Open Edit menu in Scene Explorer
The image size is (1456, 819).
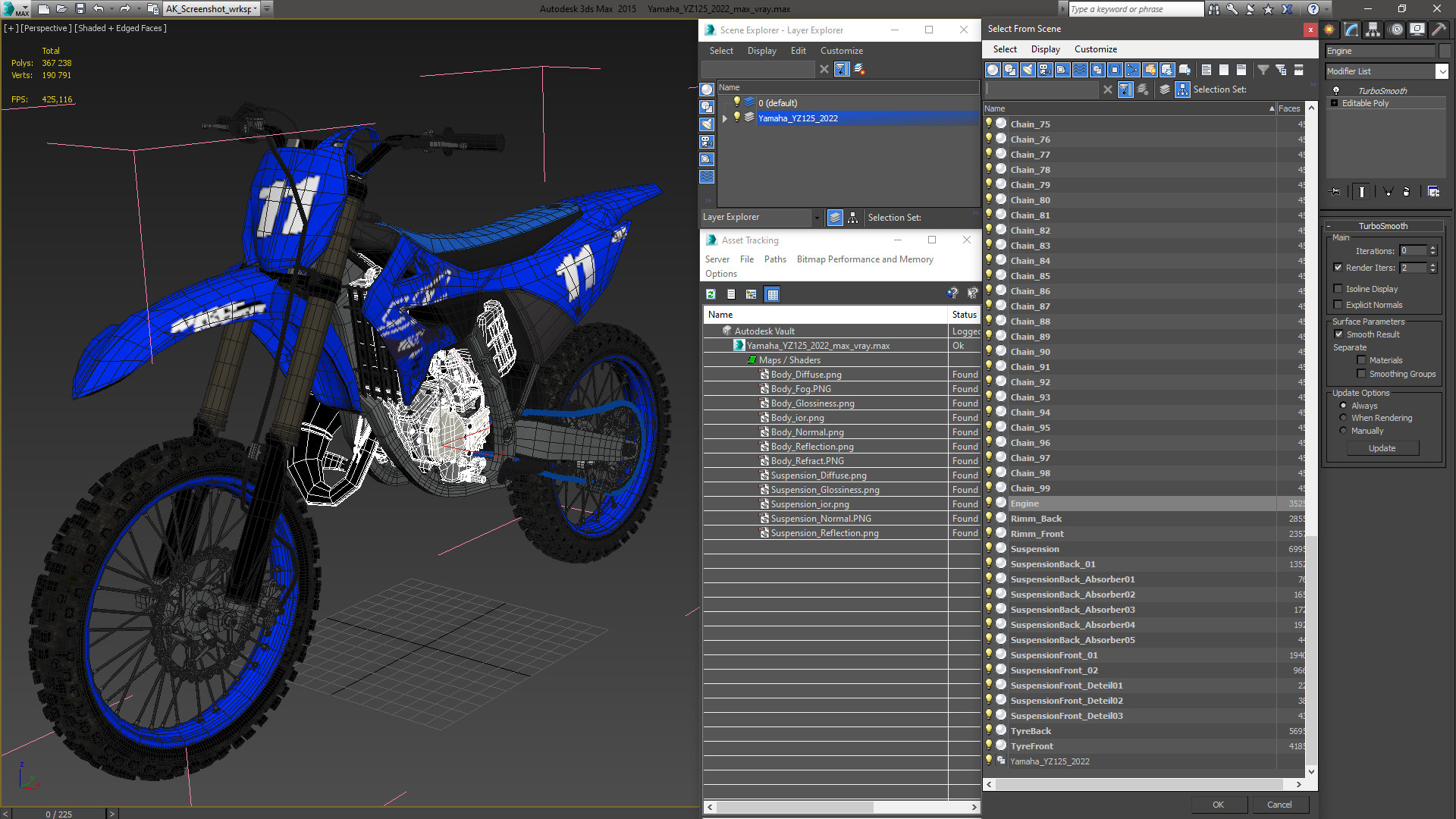coord(798,51)
